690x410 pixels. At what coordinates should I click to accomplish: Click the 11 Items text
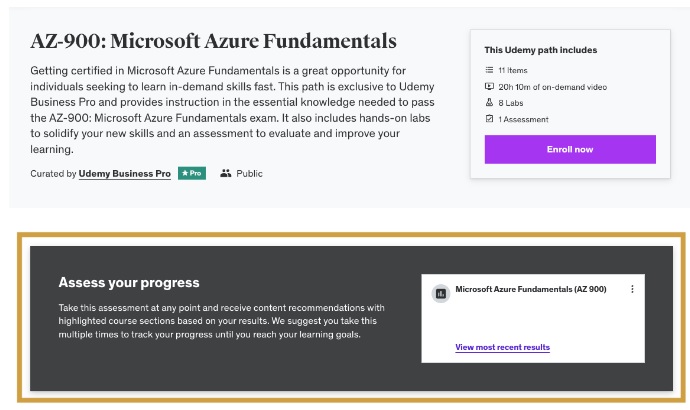tap(513, 71)
